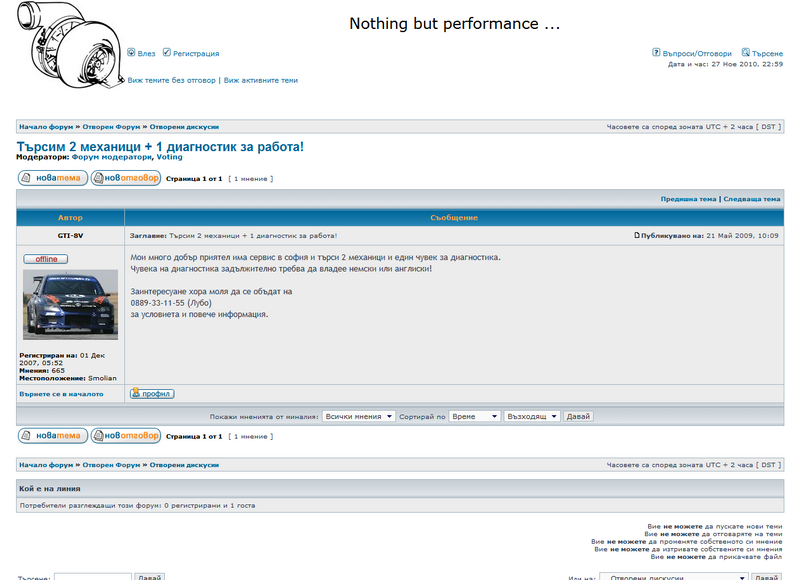The height and width of the screenshot is (580, 800).
Task: Open Отворен Форум in top breadcrumb
Action: [111, 127]
